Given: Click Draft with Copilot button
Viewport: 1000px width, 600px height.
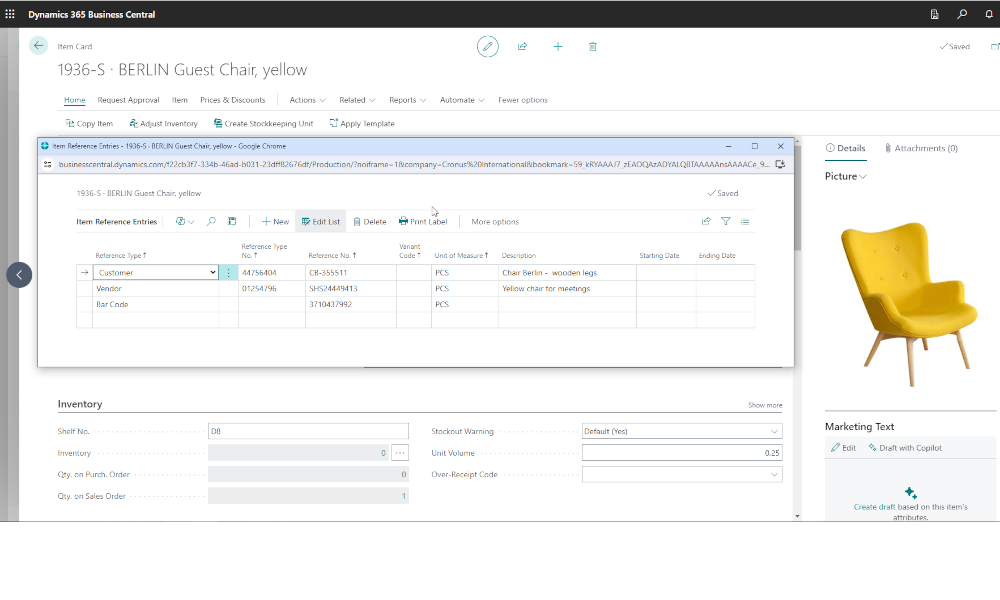Looking at the screenshot, I should tap(905, 448).
